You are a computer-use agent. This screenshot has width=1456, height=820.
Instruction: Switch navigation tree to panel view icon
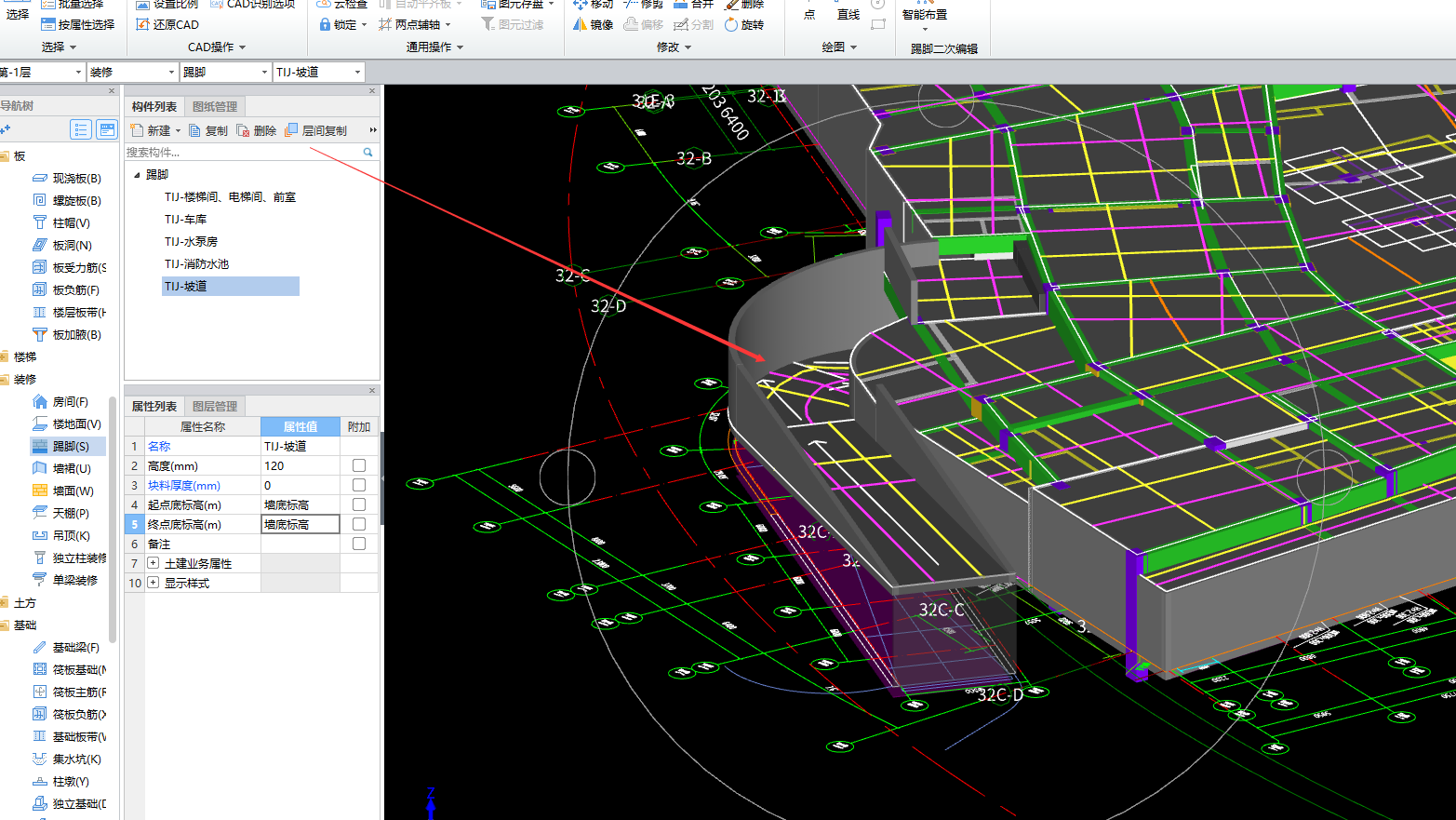click(x=107, y=129)
